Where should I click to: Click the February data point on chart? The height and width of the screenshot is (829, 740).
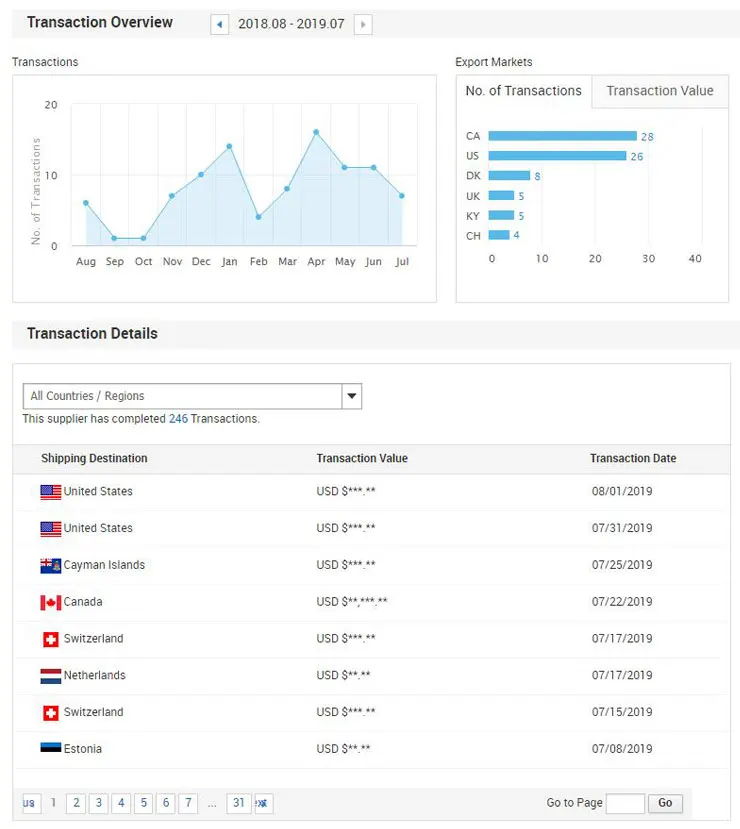(x=258, y=217)
